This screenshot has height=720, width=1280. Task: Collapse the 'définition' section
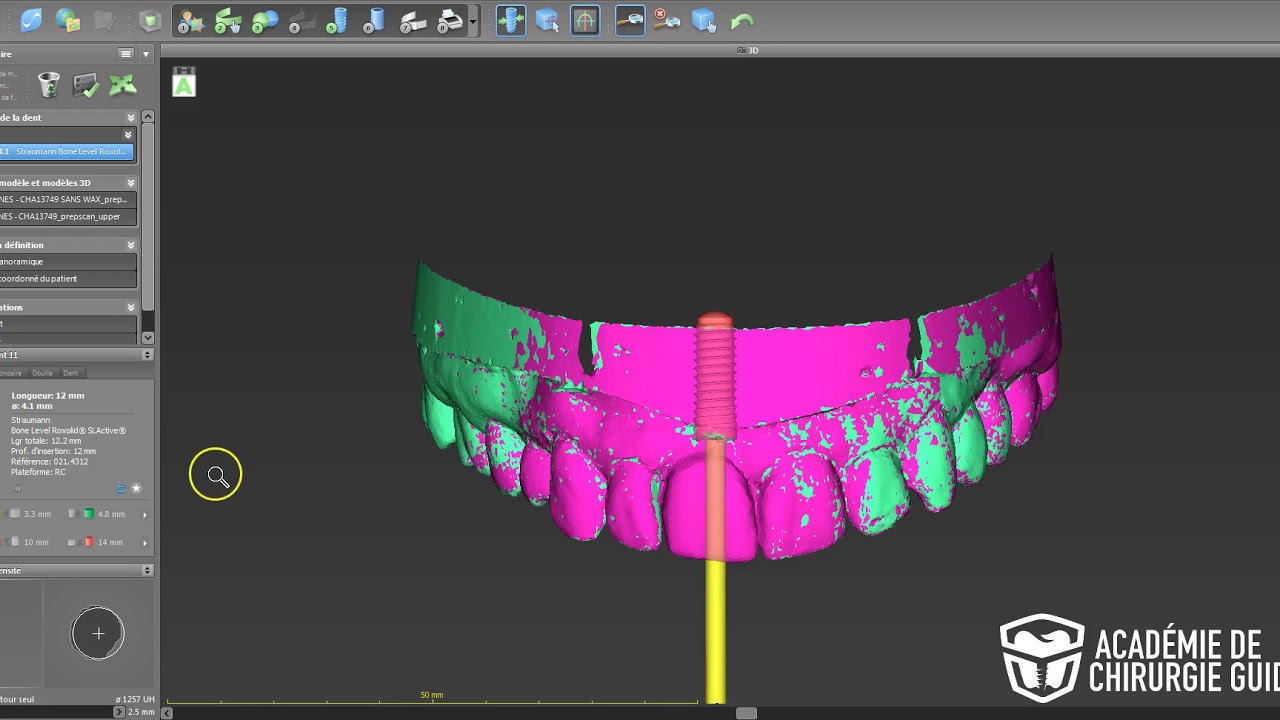point(131,245)
